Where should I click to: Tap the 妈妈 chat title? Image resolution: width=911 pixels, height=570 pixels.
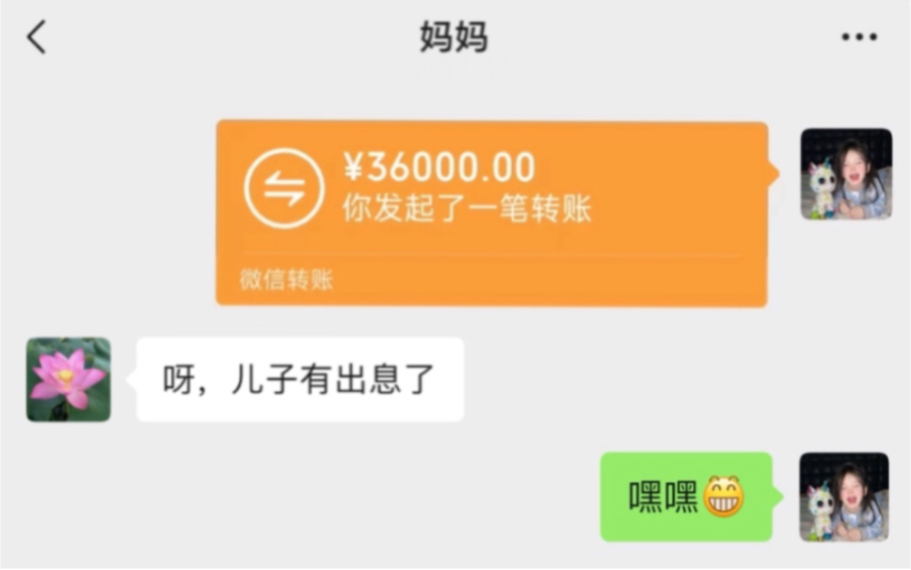tap(454, 37)
